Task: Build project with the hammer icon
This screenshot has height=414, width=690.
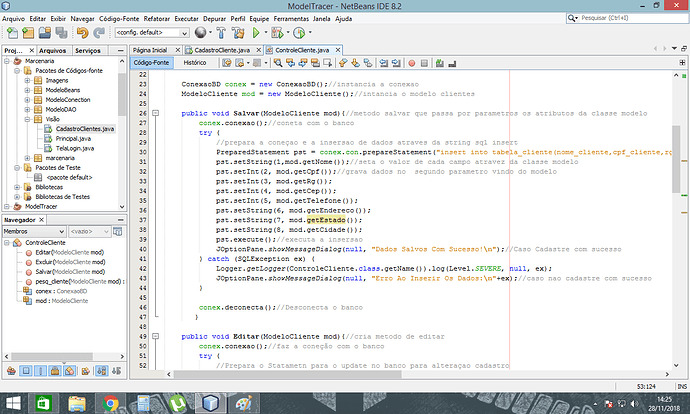Action: coord(221,33)
